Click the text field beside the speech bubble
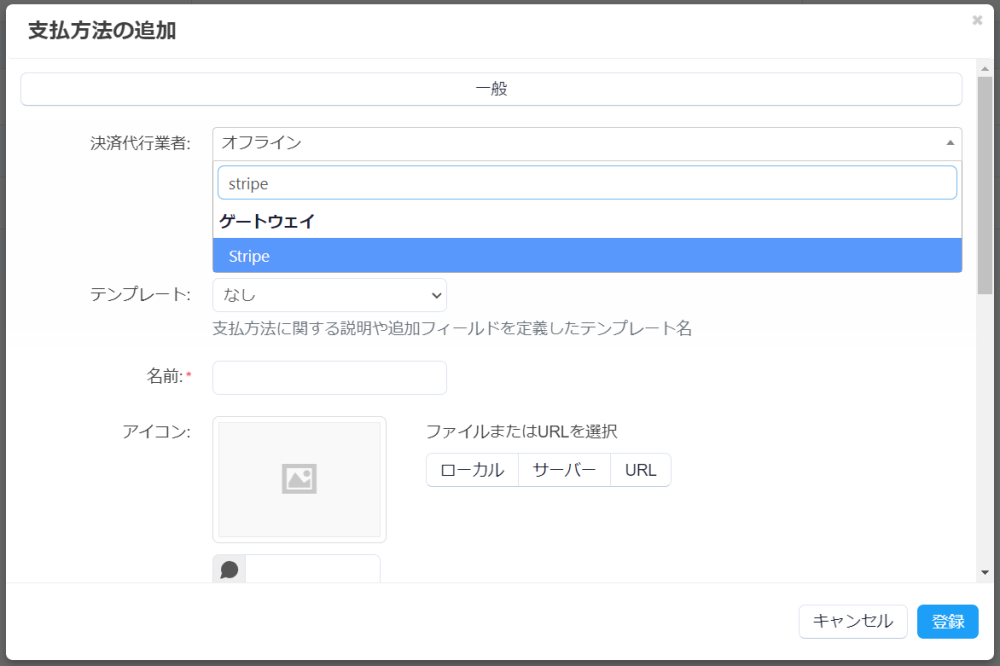This screenshot has width=1000, height=666. pyautogui.click(x=312, y=570)
